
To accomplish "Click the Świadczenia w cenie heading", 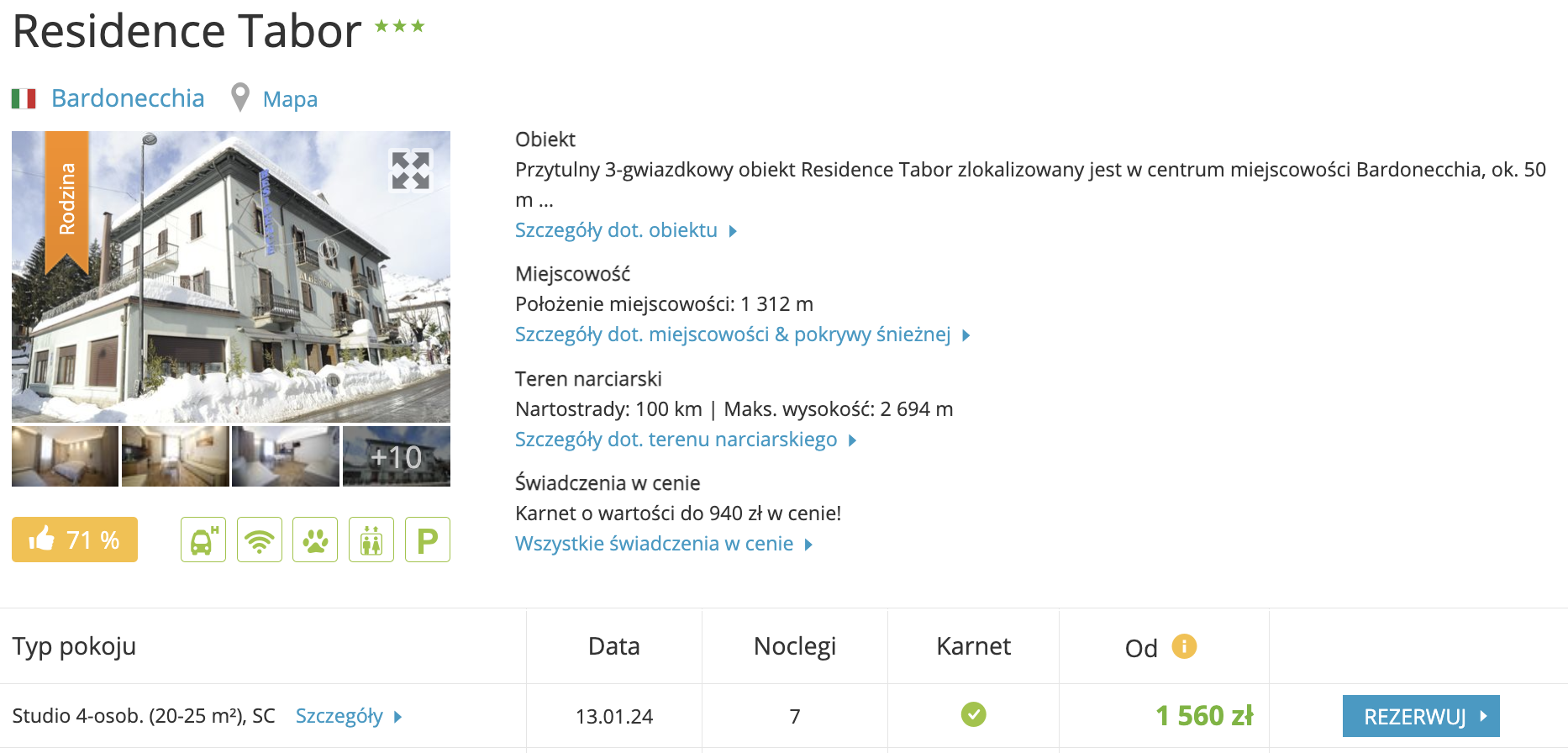I will [x=608, y=483].
